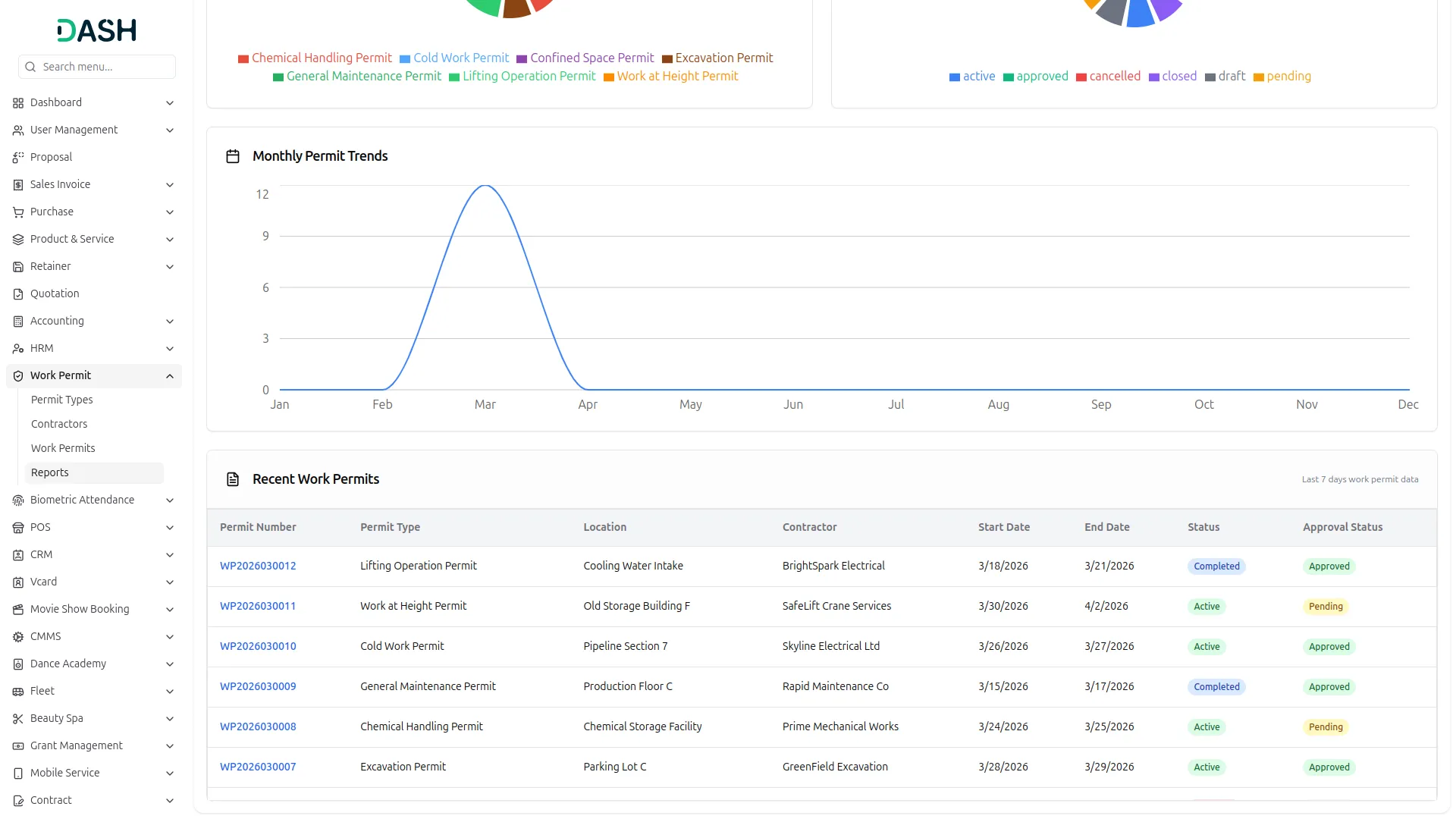Open permit link WP2026030008
This screenshot has width=1456, height=819.
(x=258, y=726)
